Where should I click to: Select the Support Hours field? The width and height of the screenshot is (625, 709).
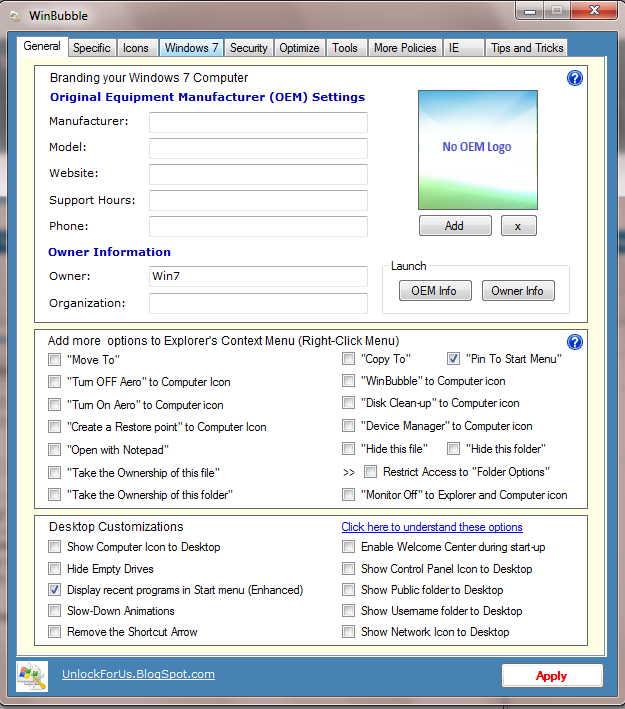(258, 200)
